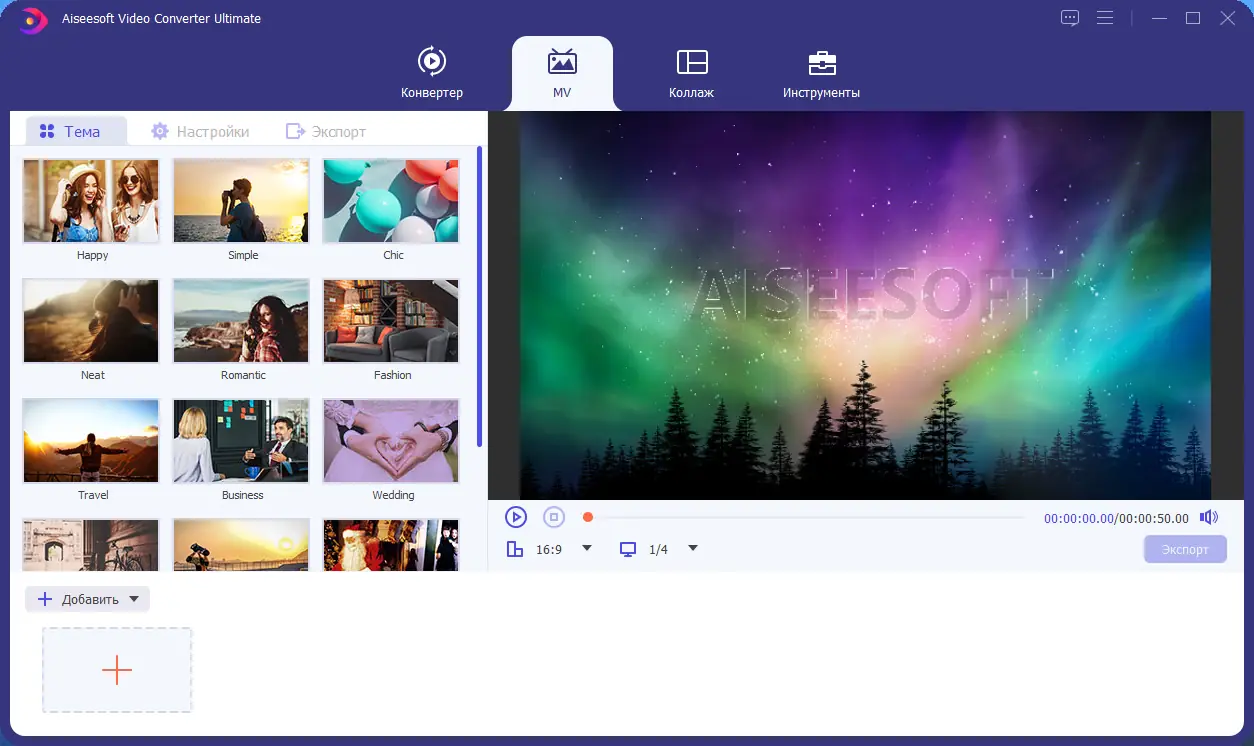Go to the Экспорт sub-tab
This screenshot has width=1254, height=746.
(x=326, y=131)
